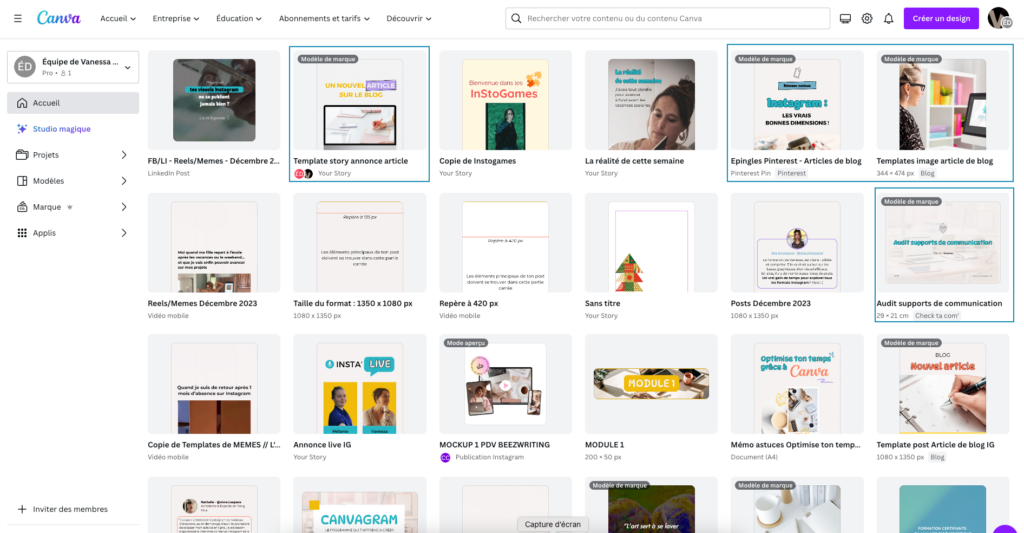This screenshot has height=533, width=1024.
Task: Click the purple icon next to Publication Instagram
Action: pyautogui.click(x=445, y=457)
